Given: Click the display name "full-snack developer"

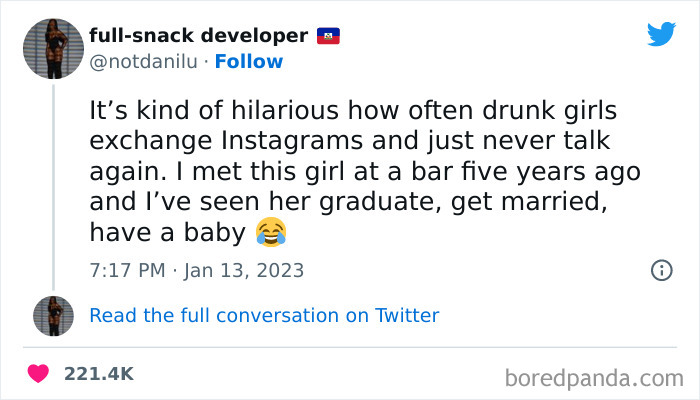Looking at the screenshot, I should [x=198, y=36].
